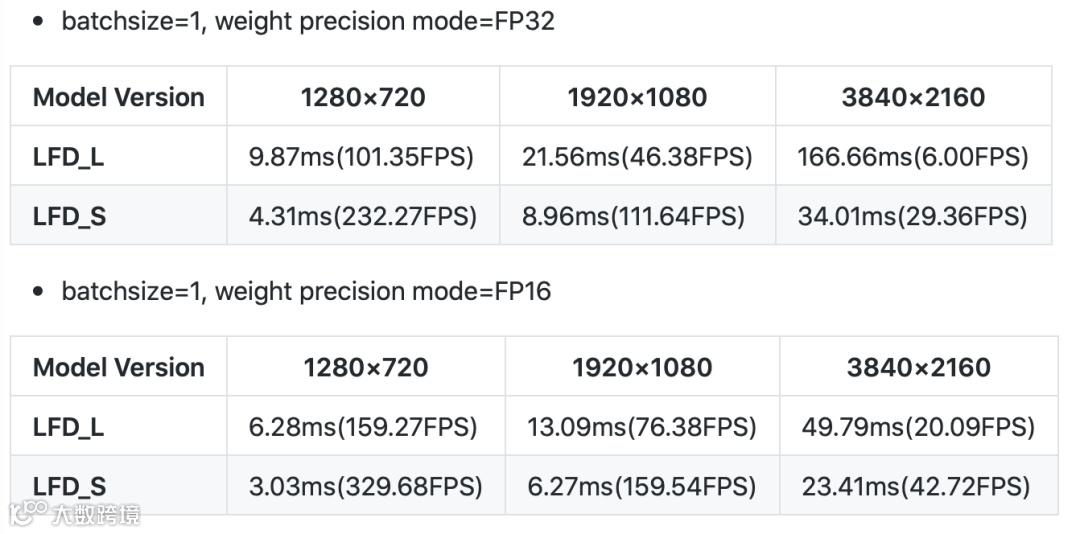Select the 166.66ms(6.00FPS) cell

point(913,157)
